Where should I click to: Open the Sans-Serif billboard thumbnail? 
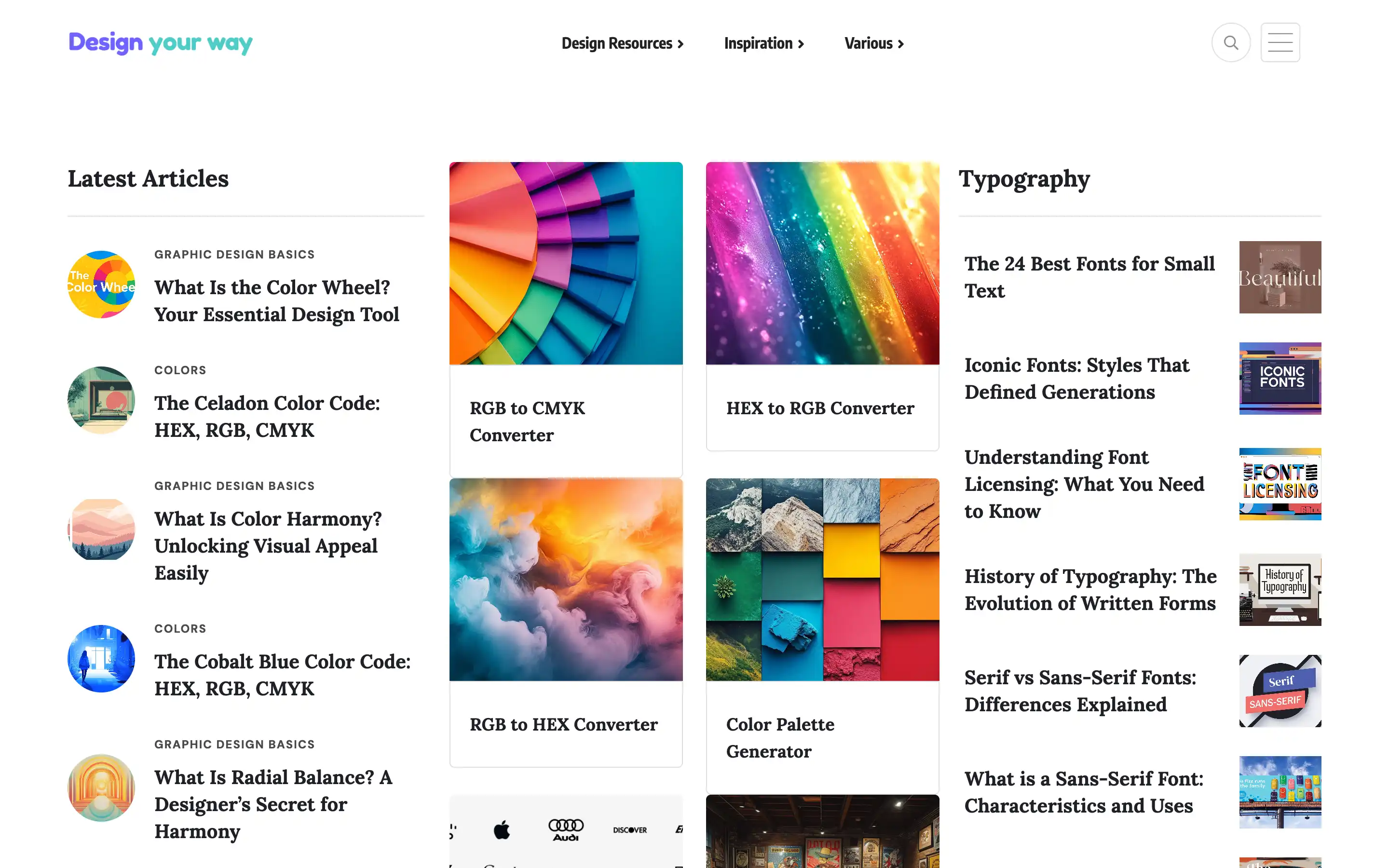pyautogui.click(x=1280, y=792)
